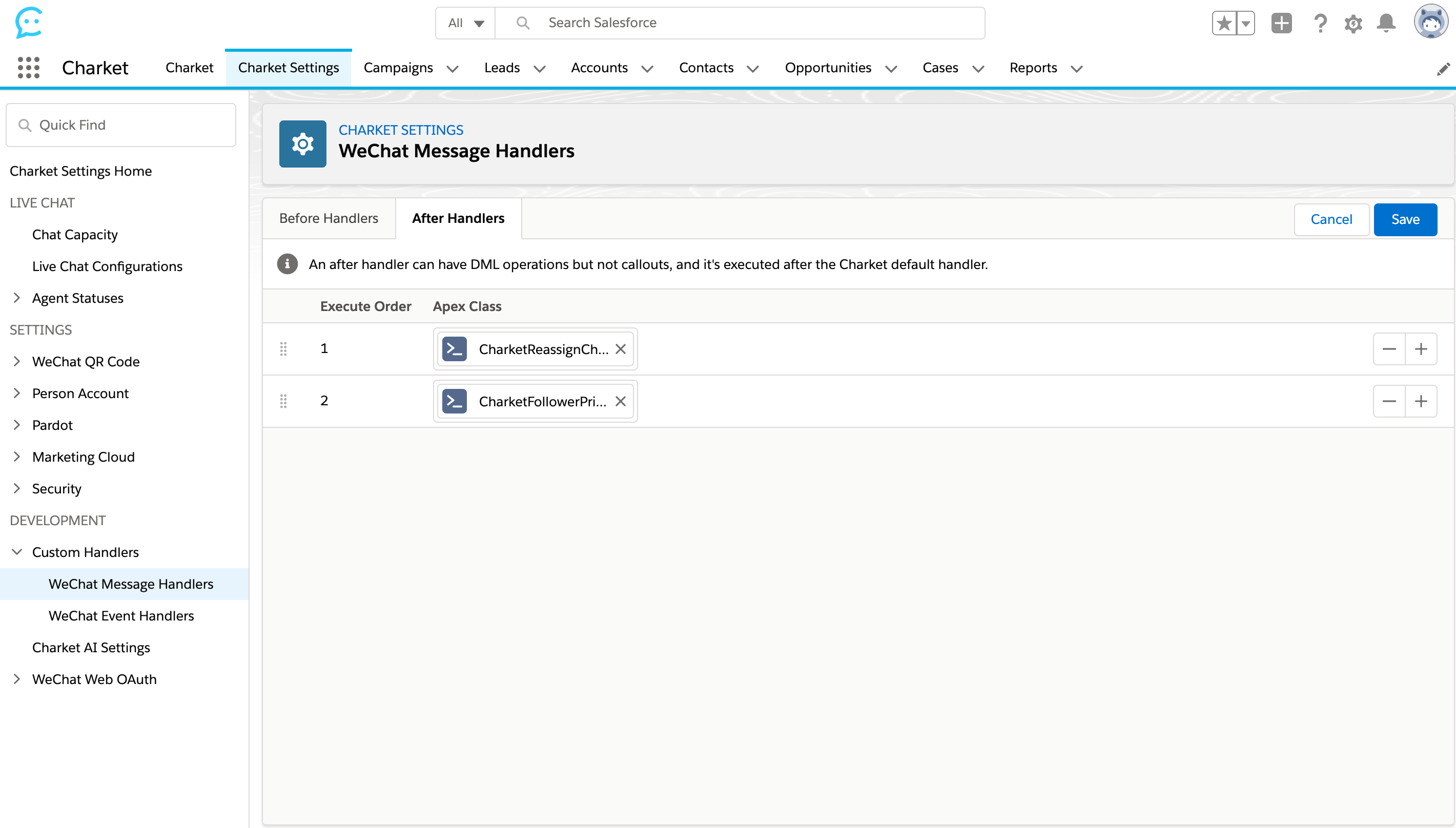
Task: Open the Favorites list dropdown arrow
Action: (x=1245, y=24)
